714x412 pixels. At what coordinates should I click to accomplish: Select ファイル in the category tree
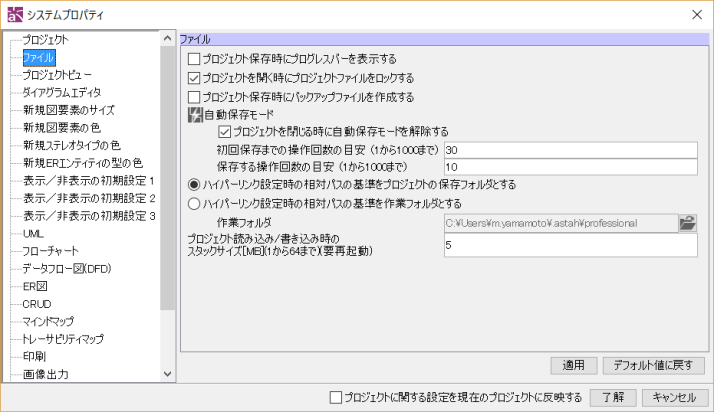click(39, 57)
